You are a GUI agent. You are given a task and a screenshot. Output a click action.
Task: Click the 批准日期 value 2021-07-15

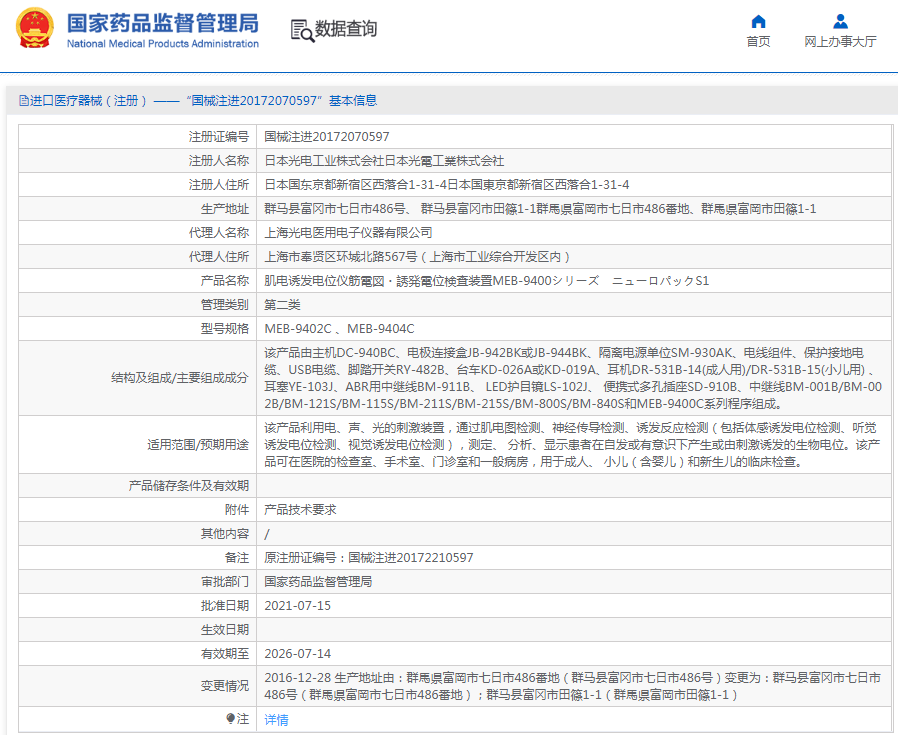pos(297,606)
